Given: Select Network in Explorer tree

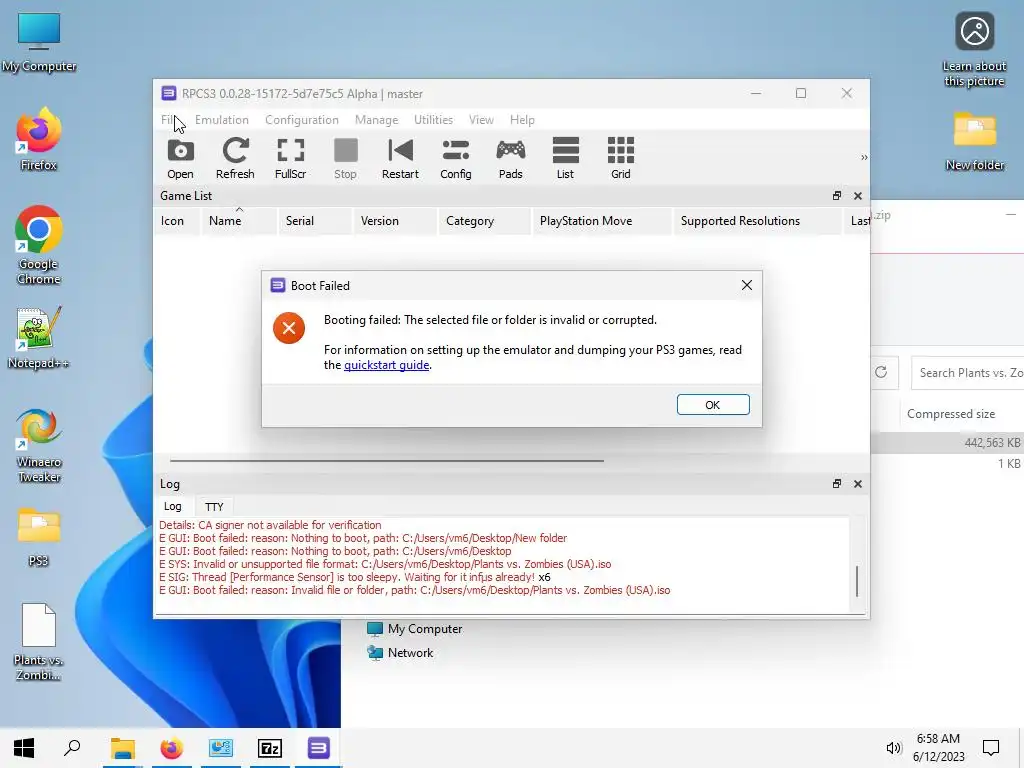Looking at the screenshot, I should click(400, 653).
